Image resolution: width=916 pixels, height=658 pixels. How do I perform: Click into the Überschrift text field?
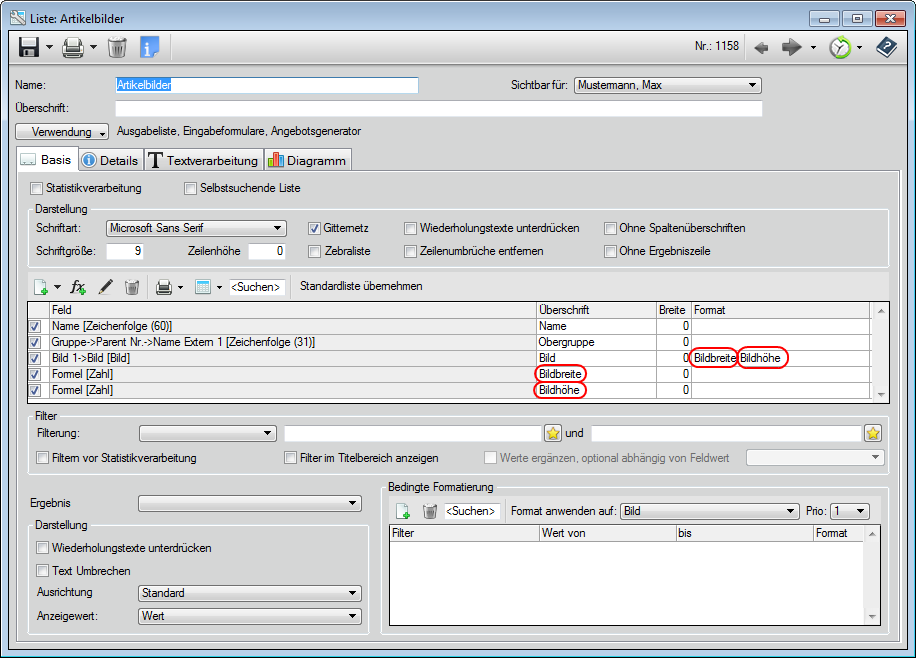[438, 108]
